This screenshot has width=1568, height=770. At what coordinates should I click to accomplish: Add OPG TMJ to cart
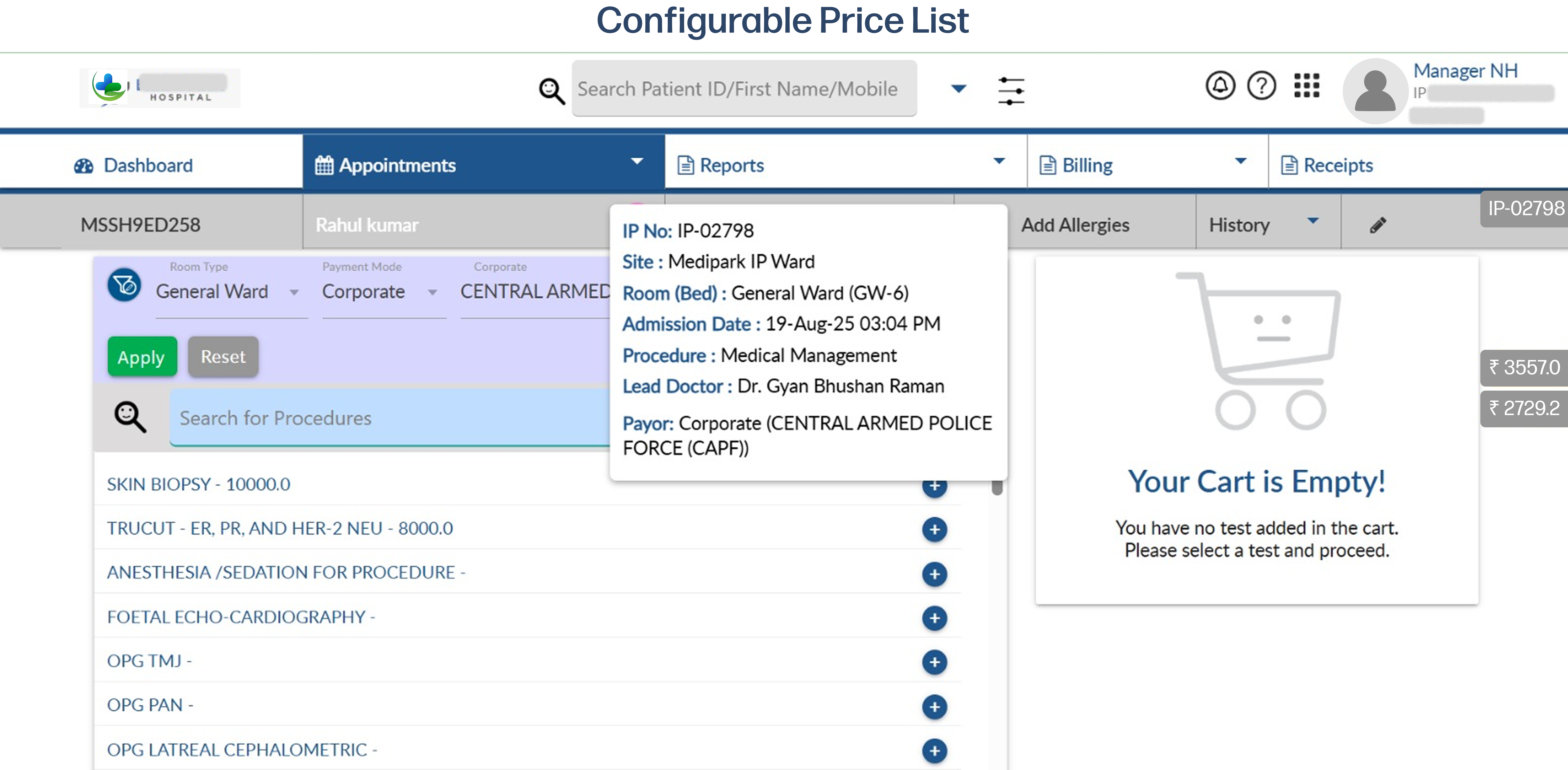click(x=934, y=662)
